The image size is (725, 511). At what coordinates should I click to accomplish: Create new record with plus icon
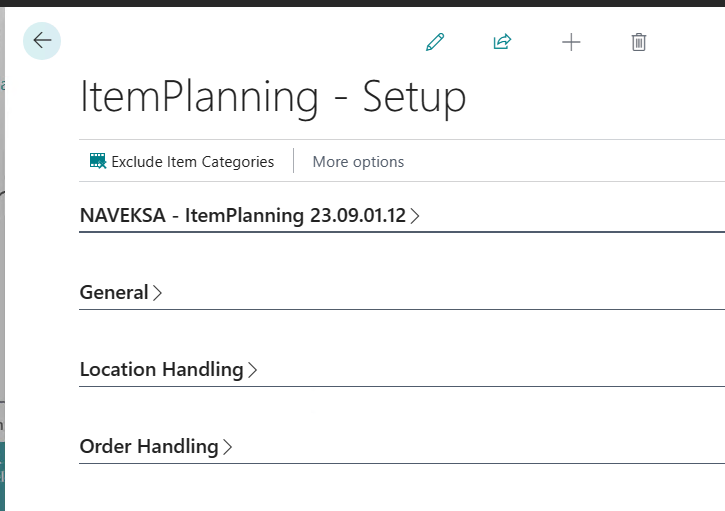pyautogui.click(x=571, y=42)
